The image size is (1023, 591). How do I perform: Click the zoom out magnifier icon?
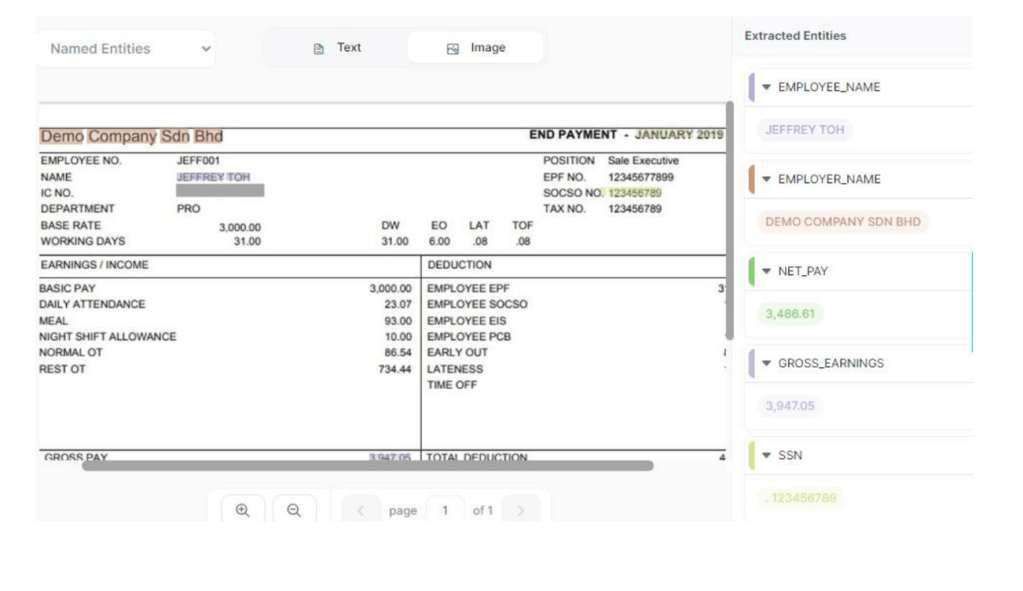coord(294,510)
